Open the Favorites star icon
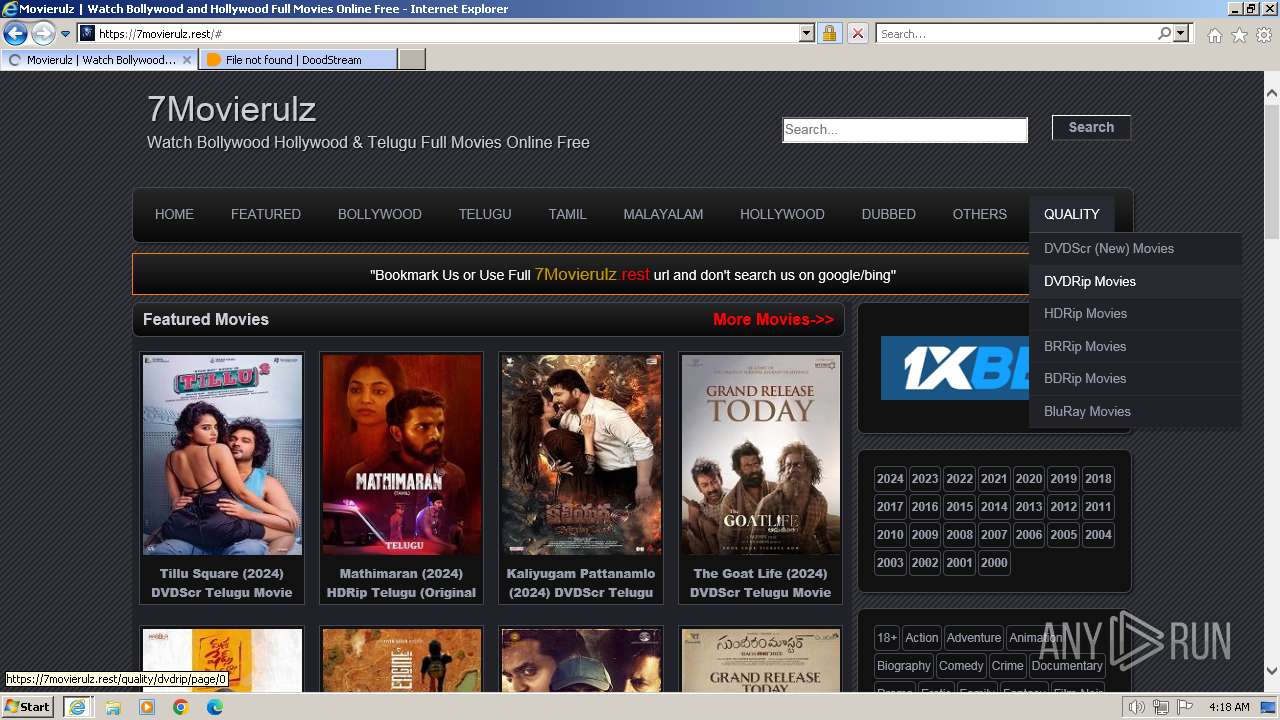1280x720 pixels. coord(1239,35)
